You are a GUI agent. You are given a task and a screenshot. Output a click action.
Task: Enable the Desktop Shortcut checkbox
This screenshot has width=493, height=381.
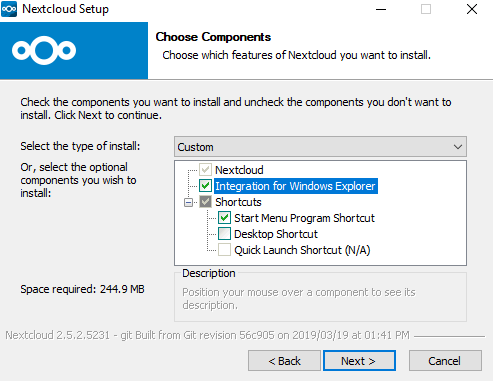(224, 234)
